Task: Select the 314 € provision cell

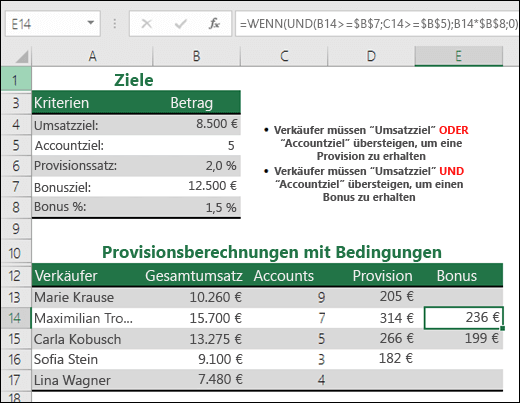Action: click(x=371, y=318)
